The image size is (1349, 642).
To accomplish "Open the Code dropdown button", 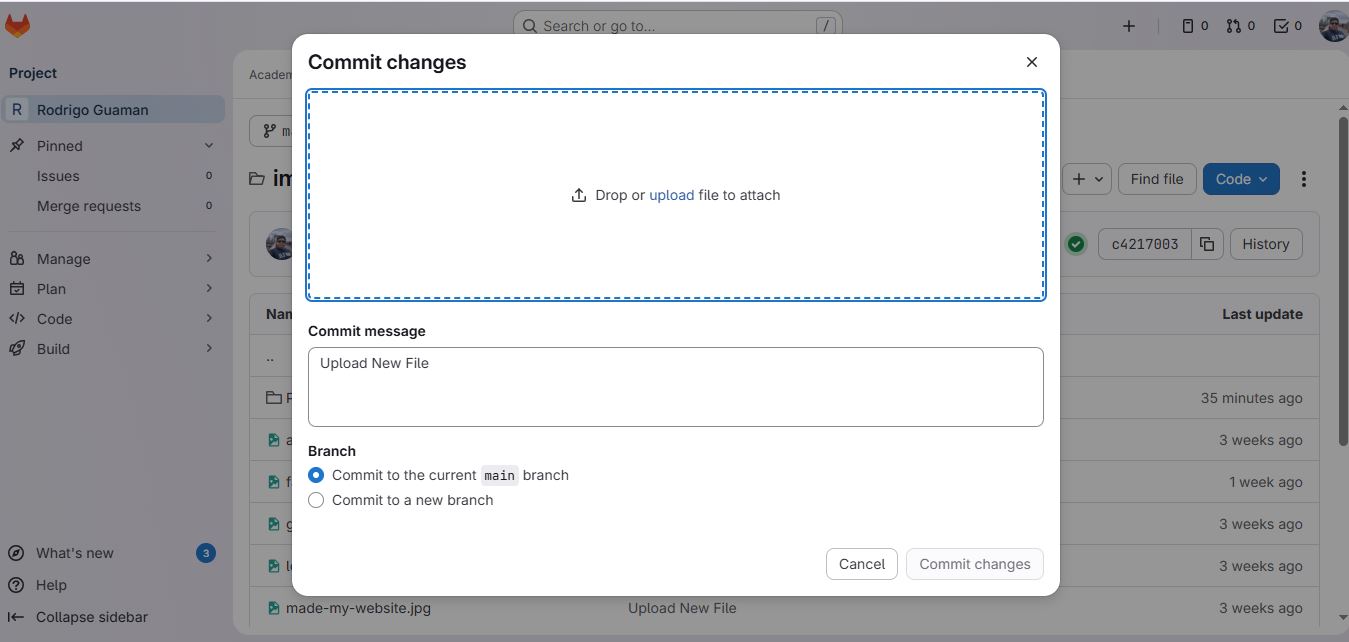I will click(1241, 179).
